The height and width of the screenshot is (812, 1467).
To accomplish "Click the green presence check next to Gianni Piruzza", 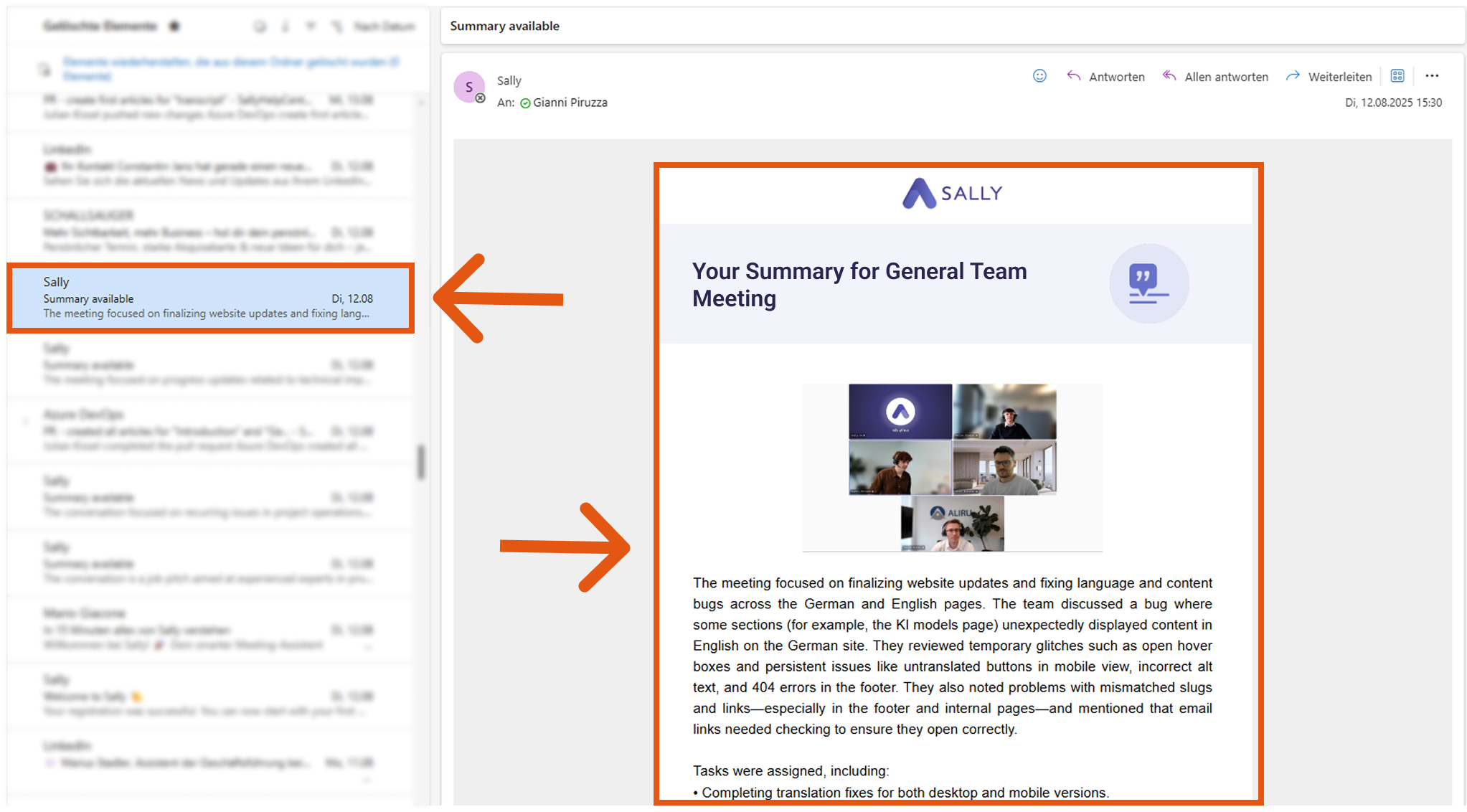I will coord(525,103).
